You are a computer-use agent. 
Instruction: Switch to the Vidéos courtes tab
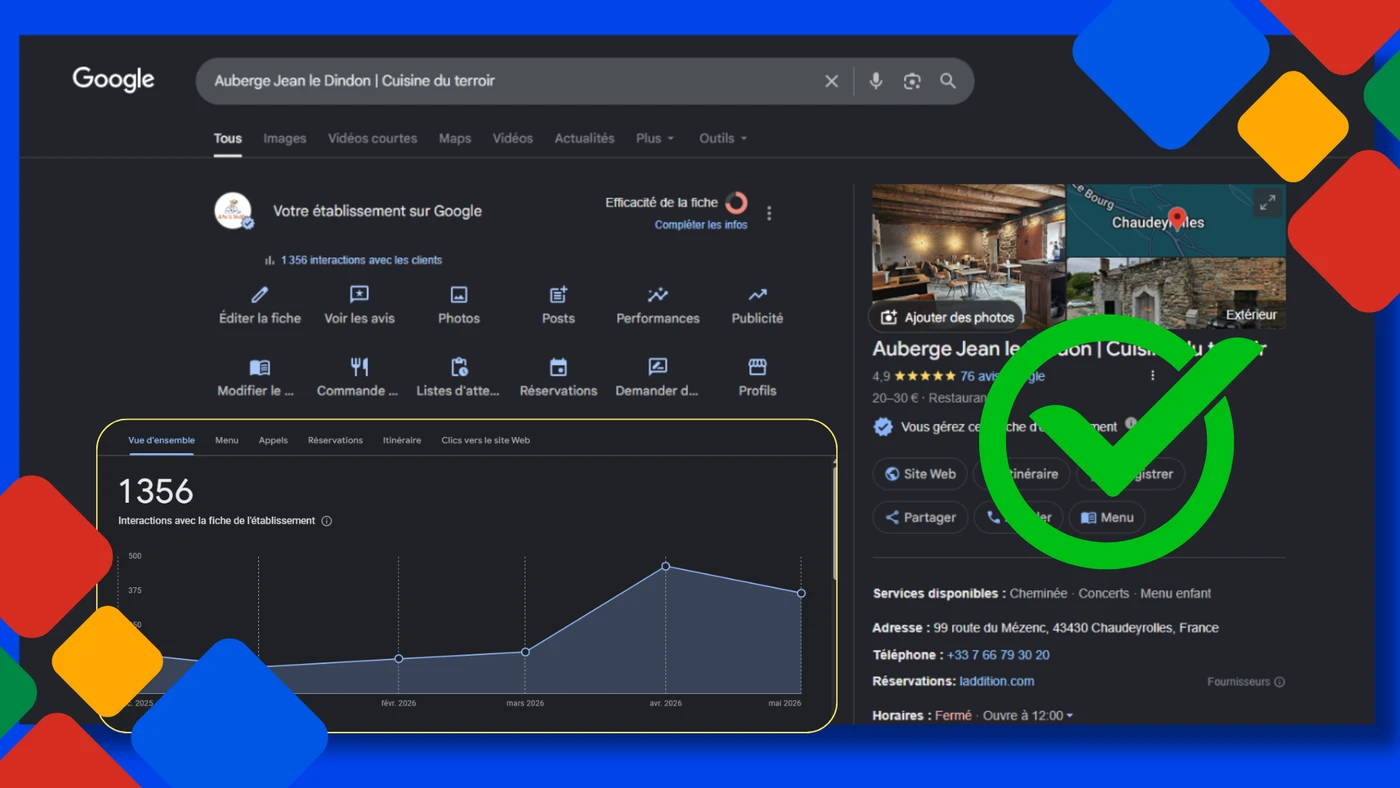click(373, 138)
